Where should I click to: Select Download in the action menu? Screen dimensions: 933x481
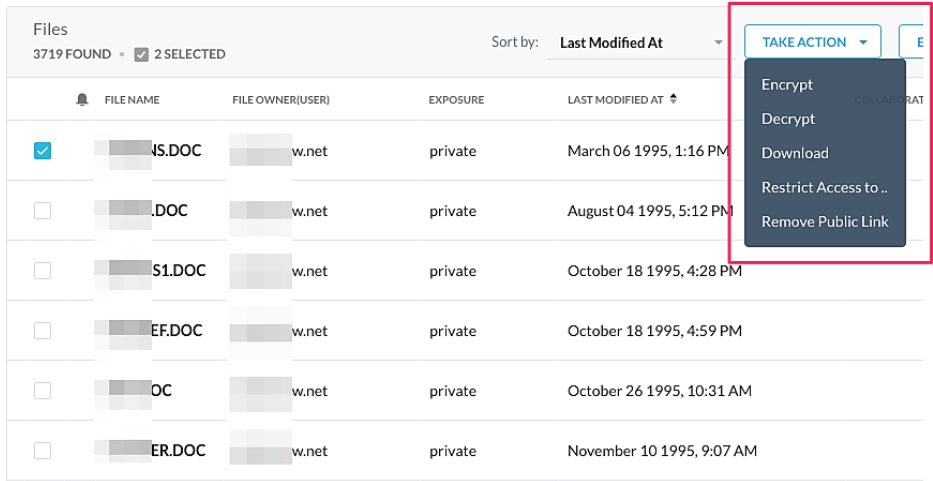794,153
